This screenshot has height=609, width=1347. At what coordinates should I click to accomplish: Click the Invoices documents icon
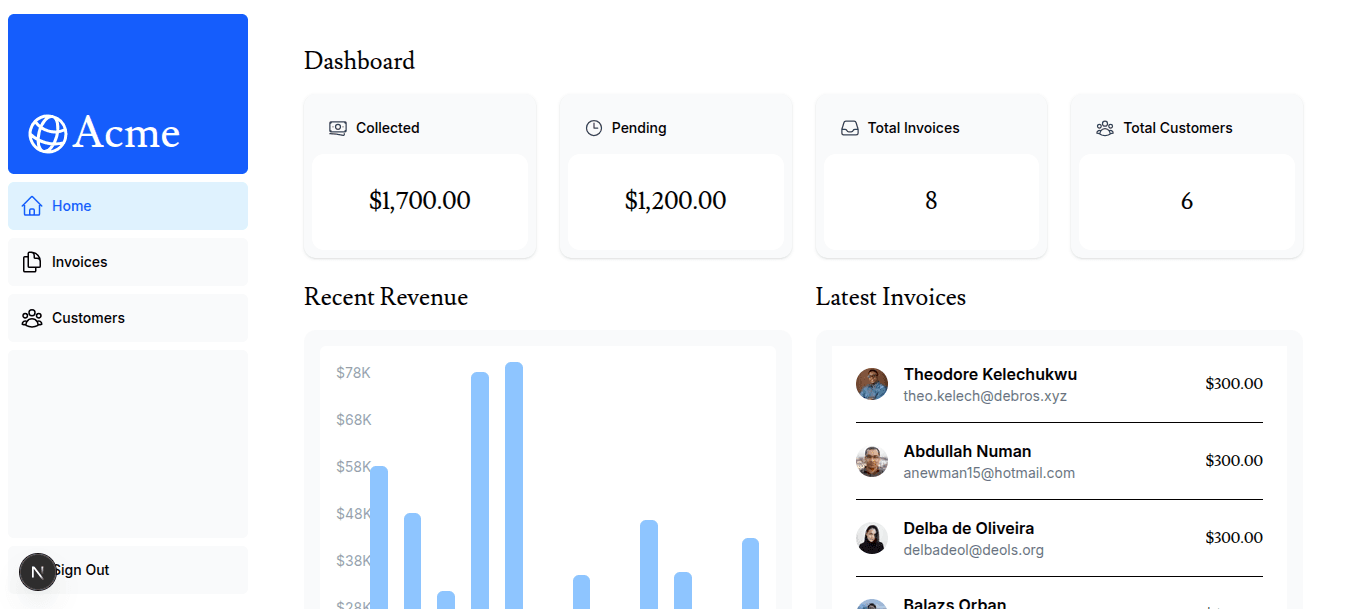[x=32, y=262]
